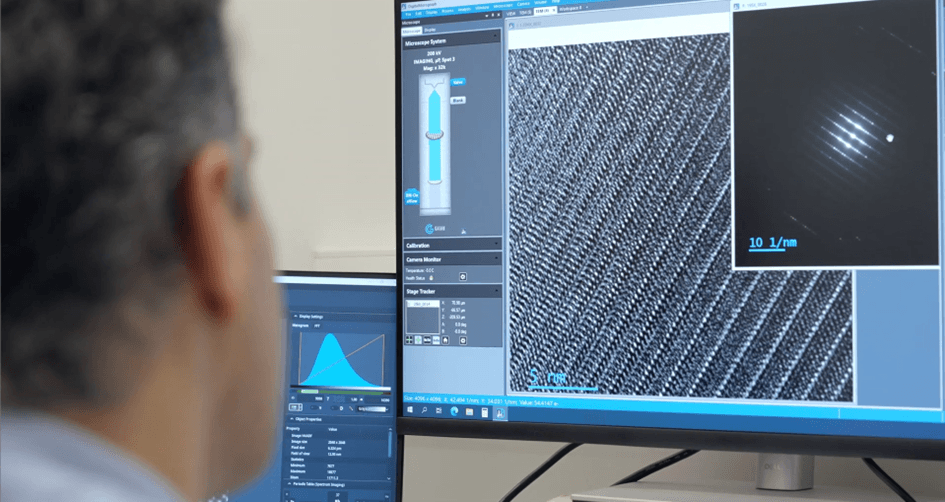Close the Microscope floating panel
Screen dimensions: 945x502
498,15
